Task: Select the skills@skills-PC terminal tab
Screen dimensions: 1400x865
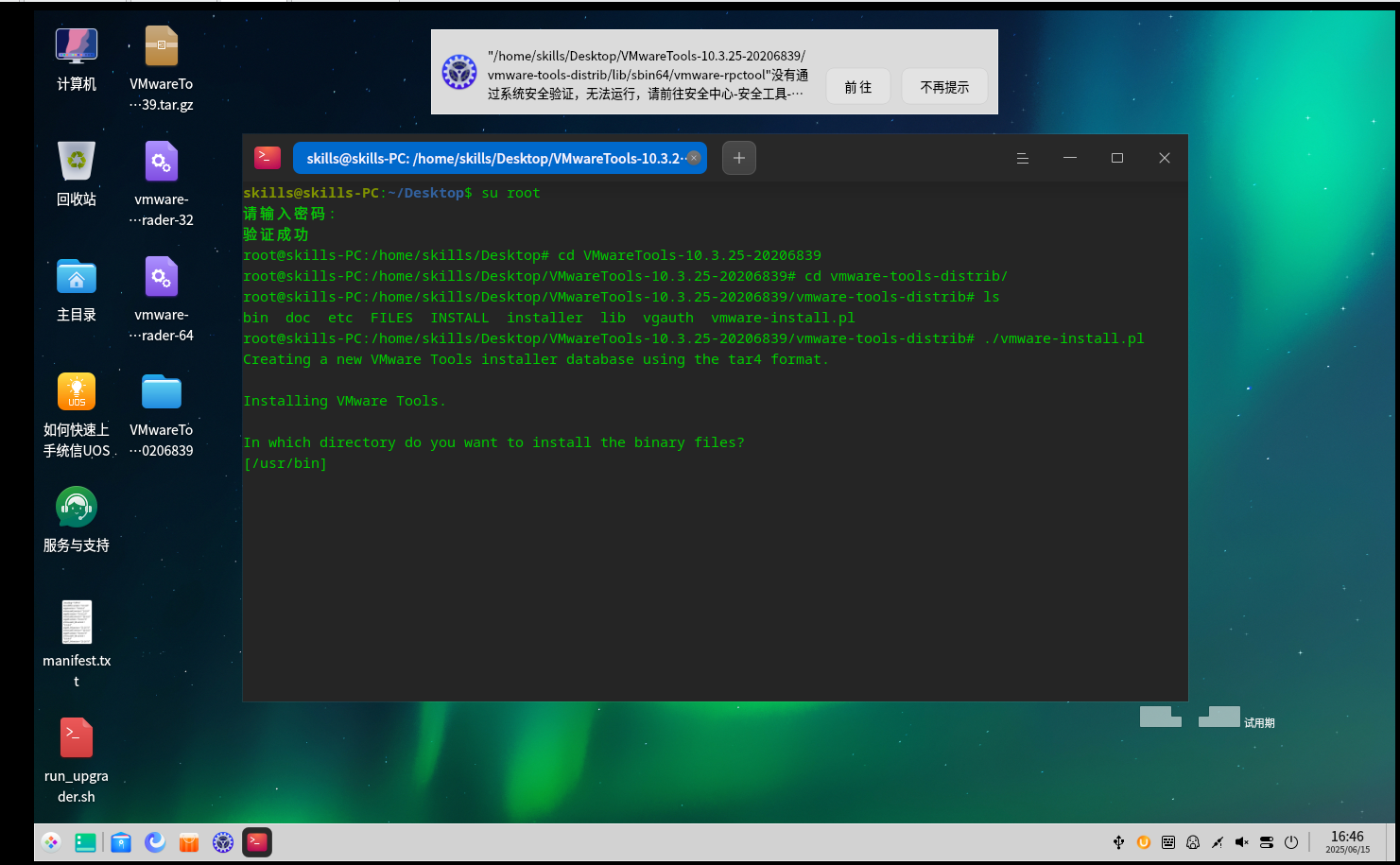Action: [x=493, y=158]
